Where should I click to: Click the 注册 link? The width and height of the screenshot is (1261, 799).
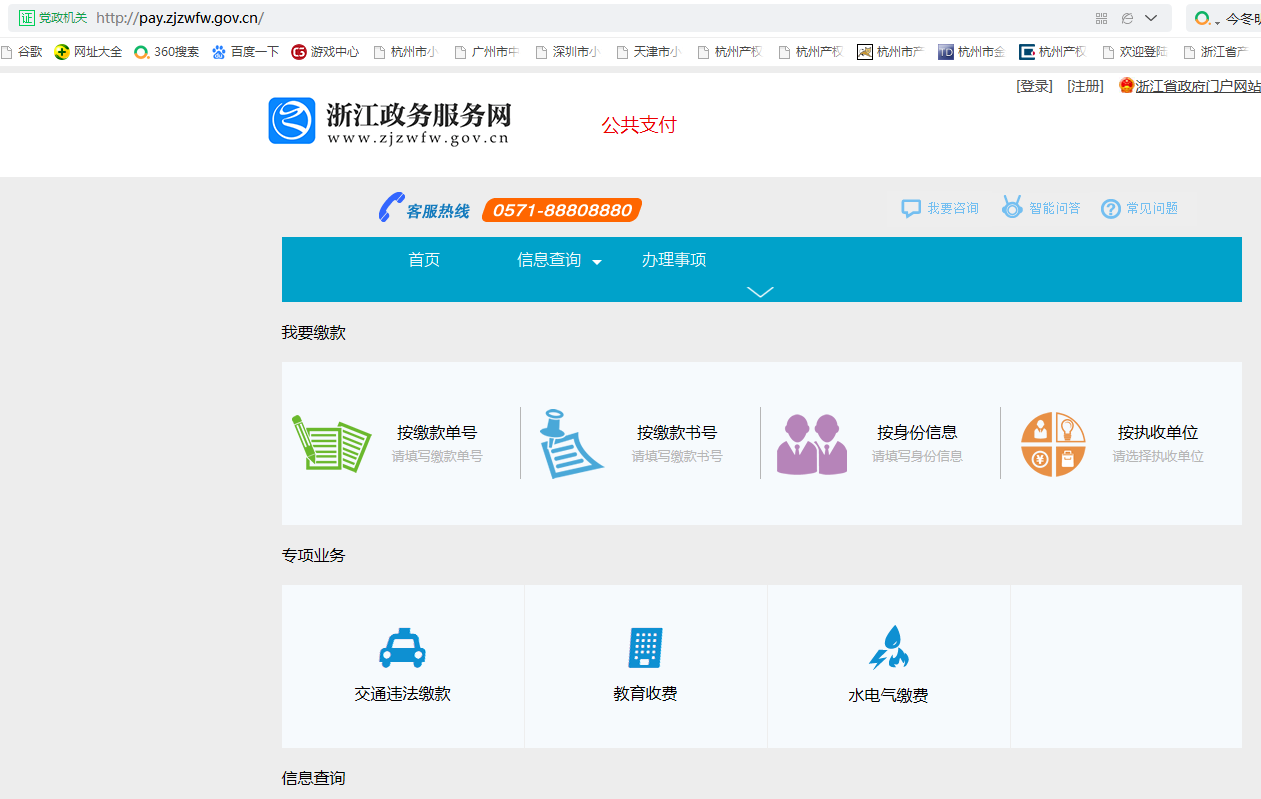1085,86
